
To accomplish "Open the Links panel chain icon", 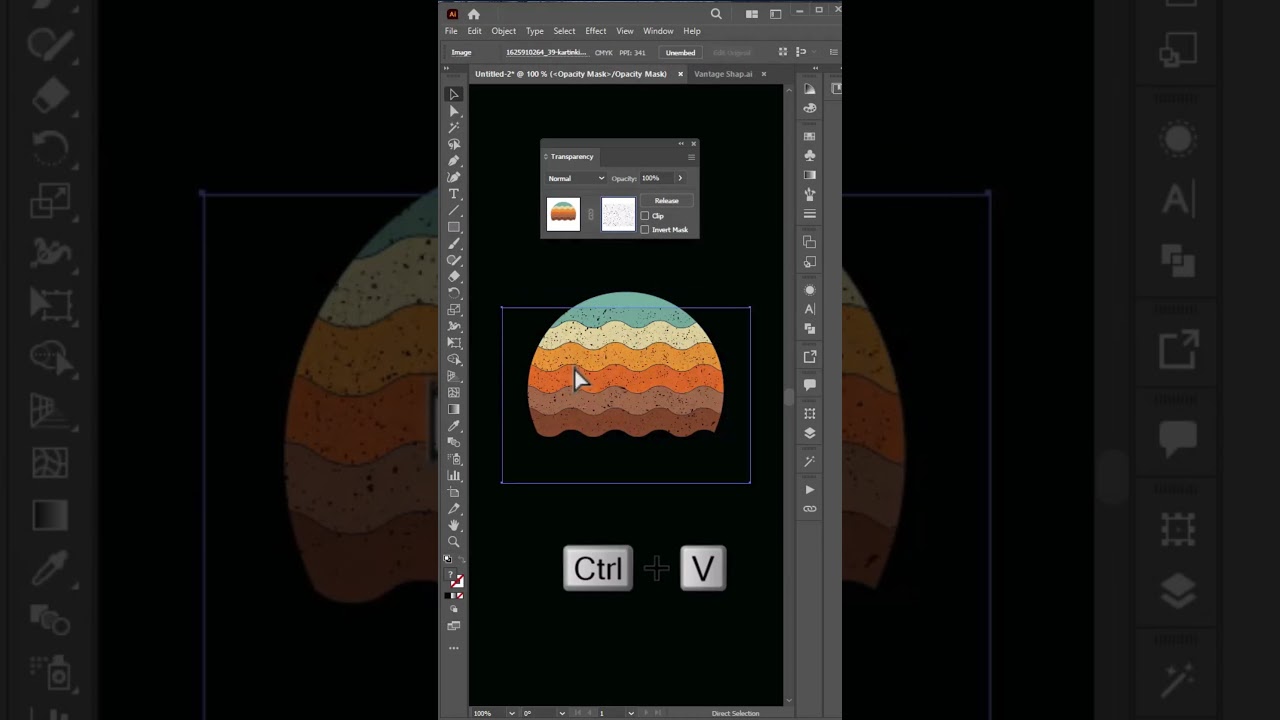I will 810,509.
